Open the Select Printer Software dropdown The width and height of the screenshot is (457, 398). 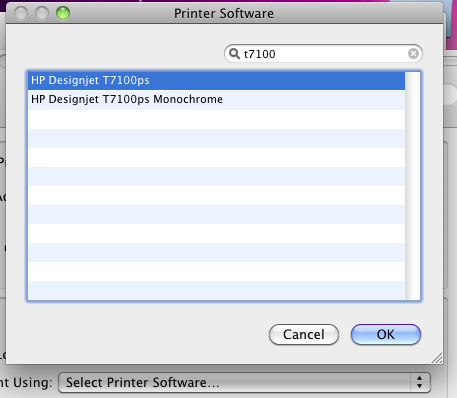pyautogui.click(x=244, y=382)
